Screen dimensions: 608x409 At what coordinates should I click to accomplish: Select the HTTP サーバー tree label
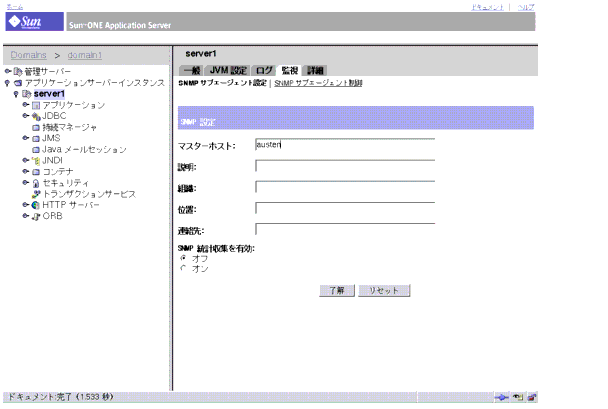click(71, 205)
